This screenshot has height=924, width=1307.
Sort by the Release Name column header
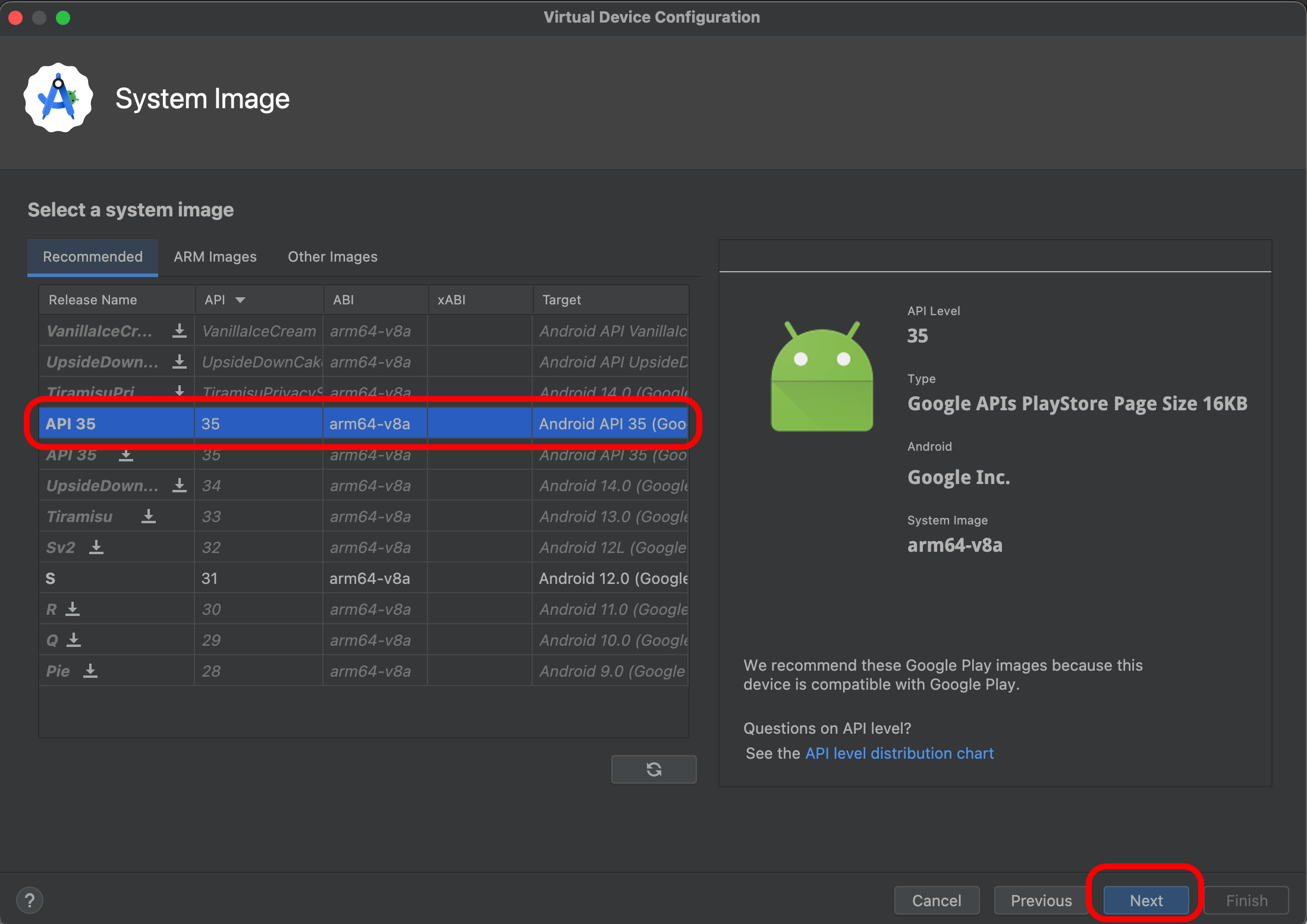coord(93,300)
